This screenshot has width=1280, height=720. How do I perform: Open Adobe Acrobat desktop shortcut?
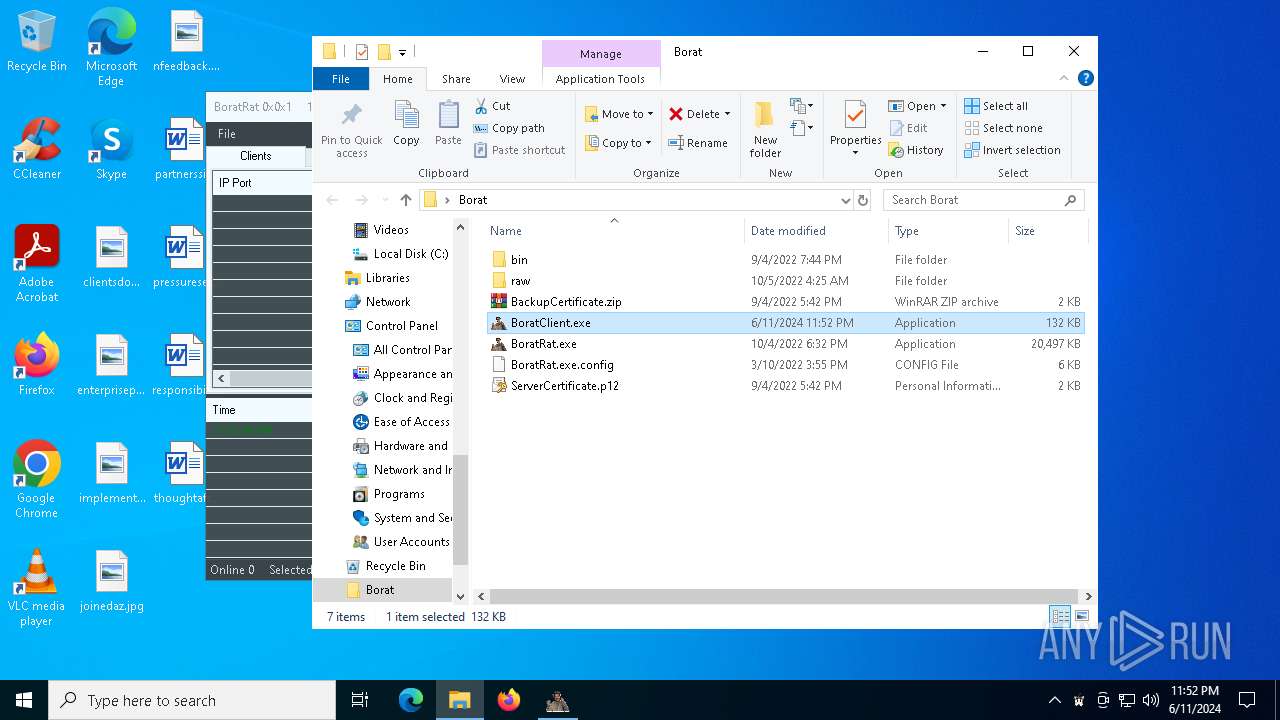click(x=37, y=264)
